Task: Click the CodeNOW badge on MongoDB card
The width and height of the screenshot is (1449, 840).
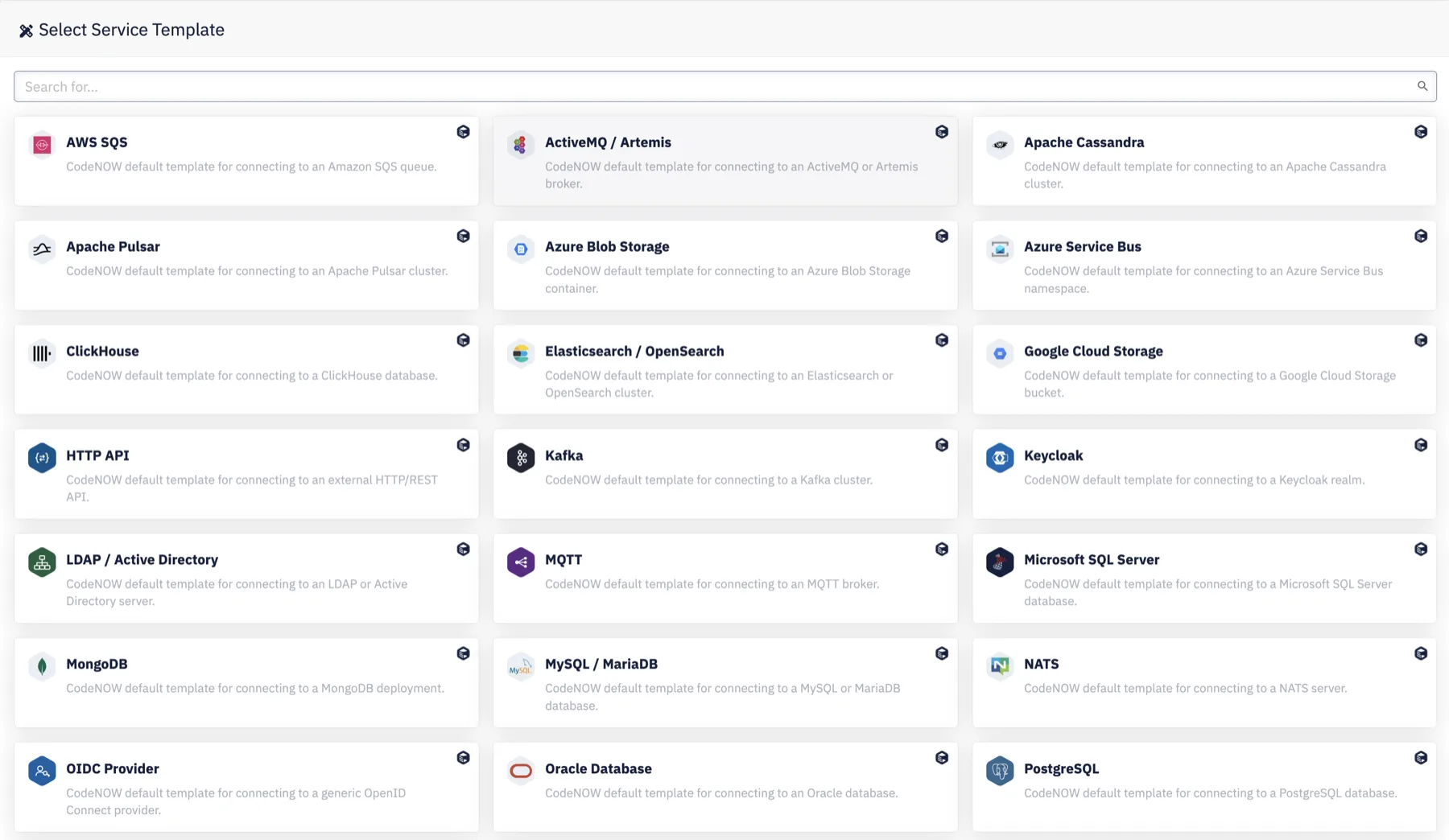Action: tap(463, 653)
